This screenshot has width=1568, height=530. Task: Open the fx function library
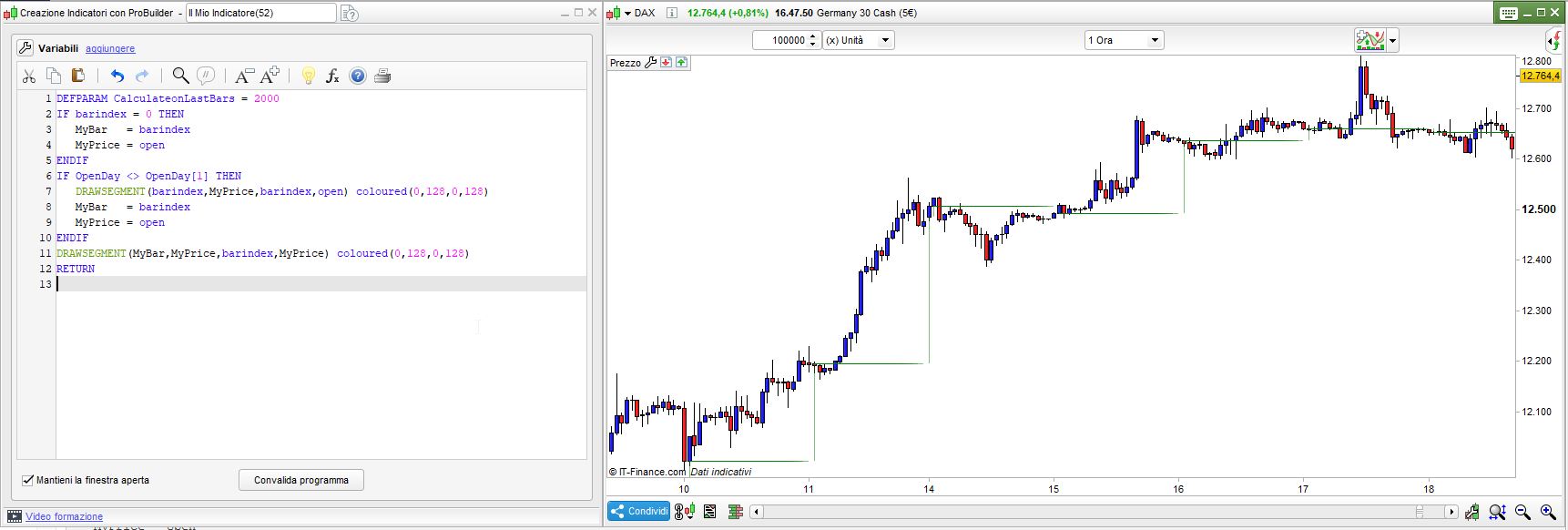point(332,76)
